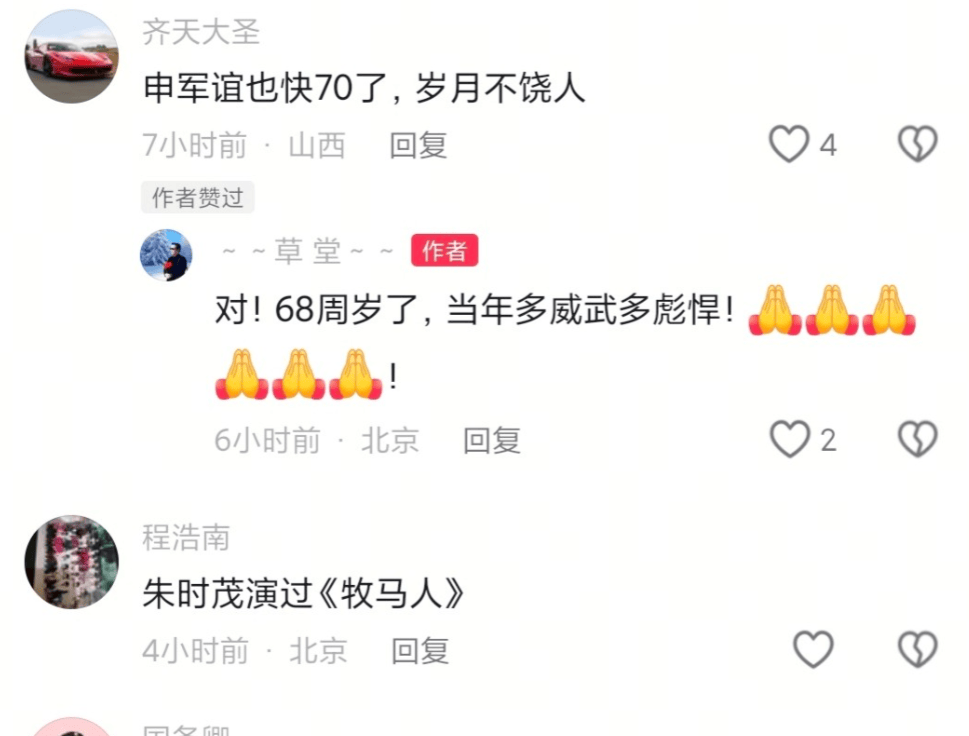Viewport: 969px width, 736px height.
Task: Dislike 齐天大圣's comment with broken heart
Action: pyautogui.click(x=917, y=144)
